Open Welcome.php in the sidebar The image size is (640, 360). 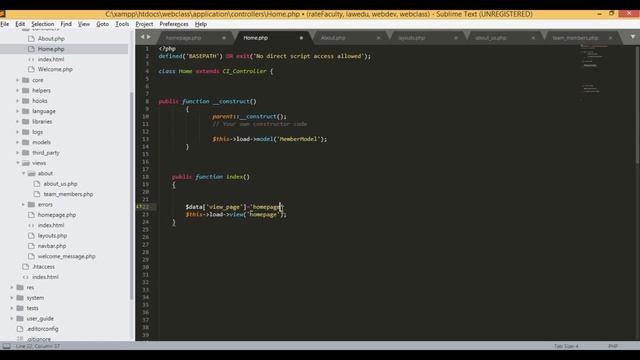click(55, 69)
